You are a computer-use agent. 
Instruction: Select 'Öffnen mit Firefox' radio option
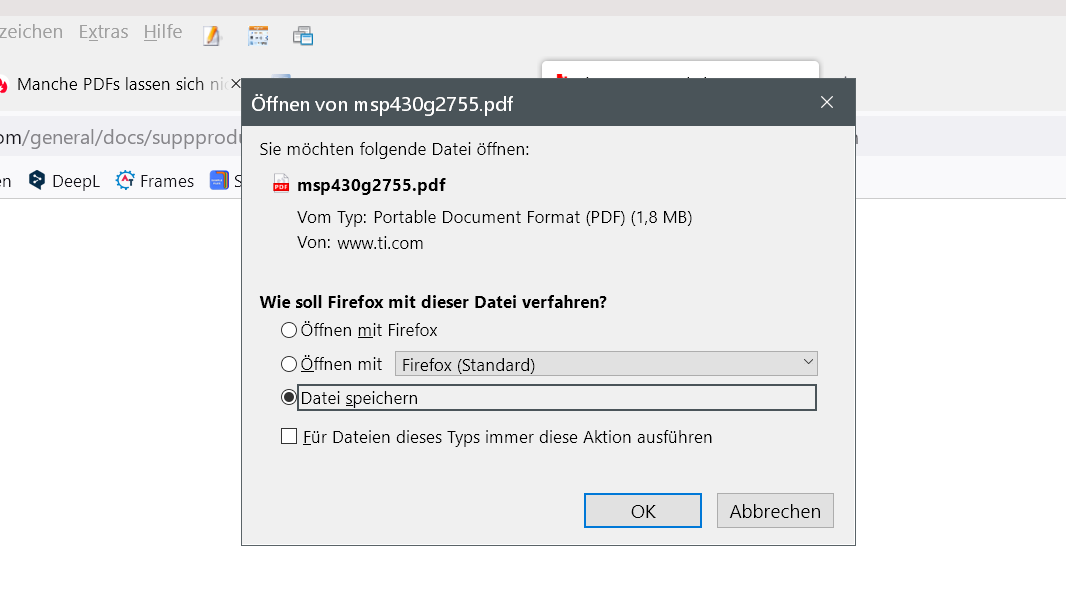coord(289,330)
